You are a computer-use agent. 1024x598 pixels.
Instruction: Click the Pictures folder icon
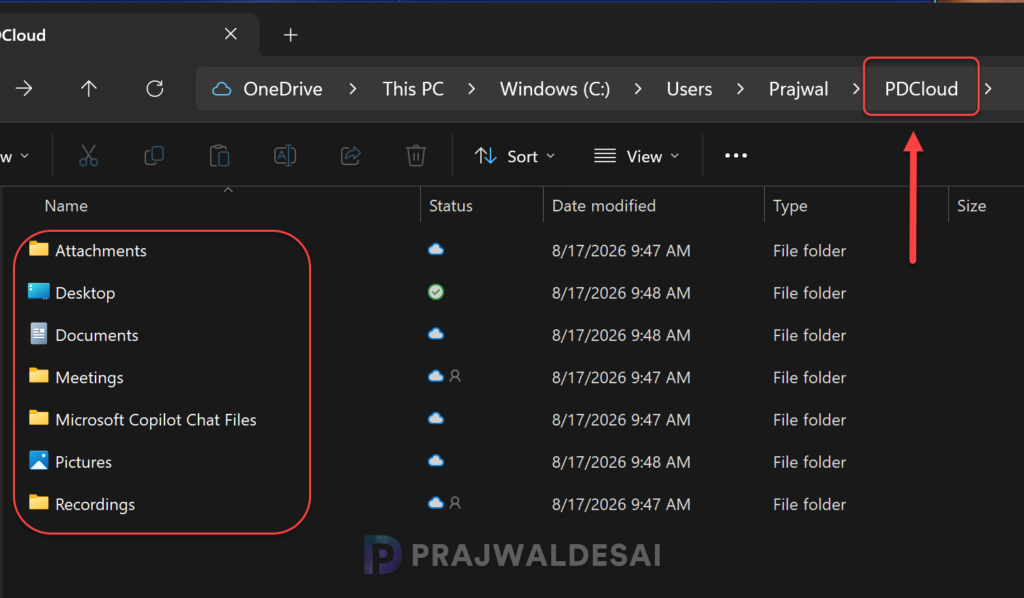point(39,461)
